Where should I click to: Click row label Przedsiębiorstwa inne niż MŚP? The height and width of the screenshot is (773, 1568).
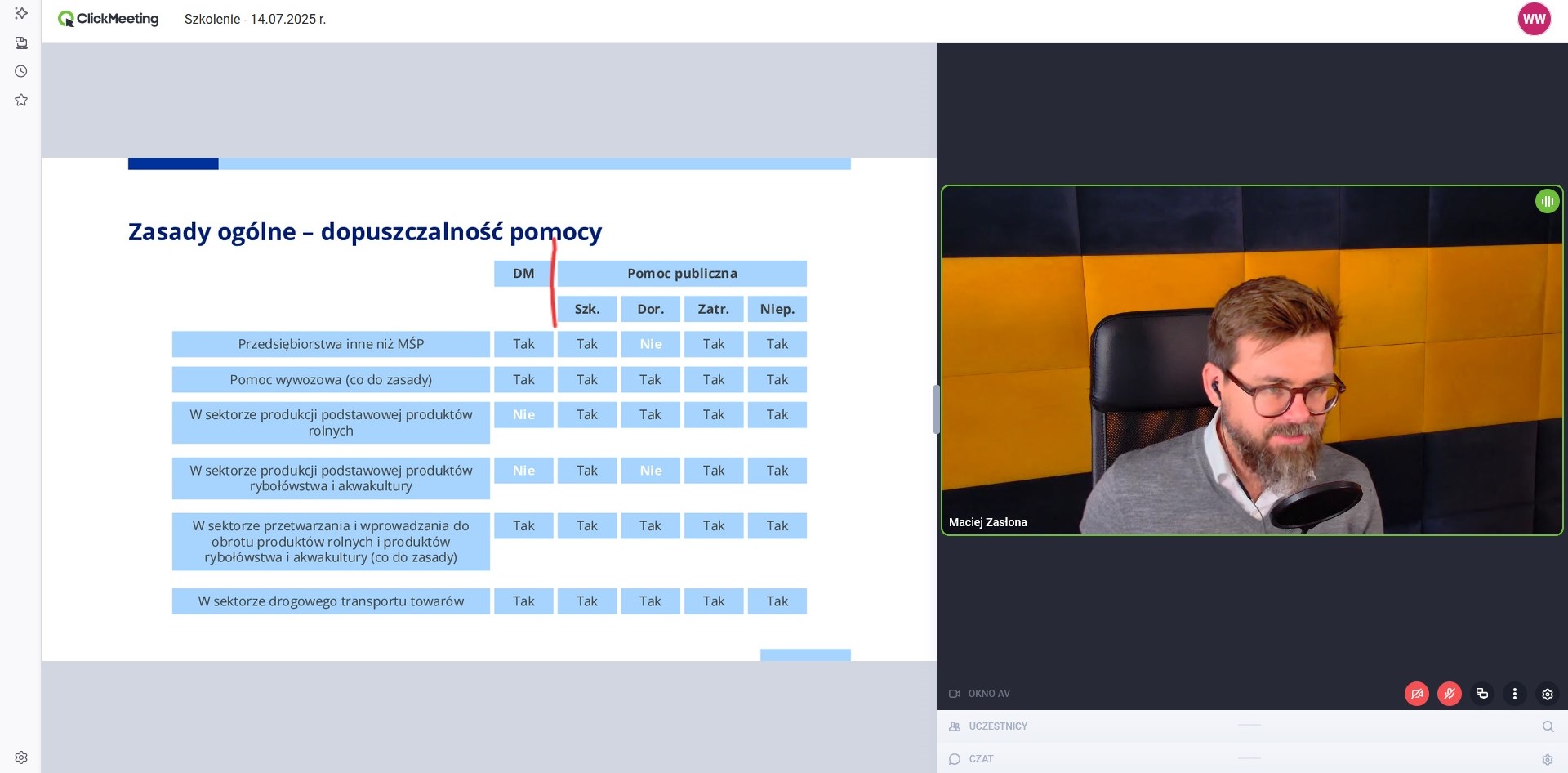331,344
